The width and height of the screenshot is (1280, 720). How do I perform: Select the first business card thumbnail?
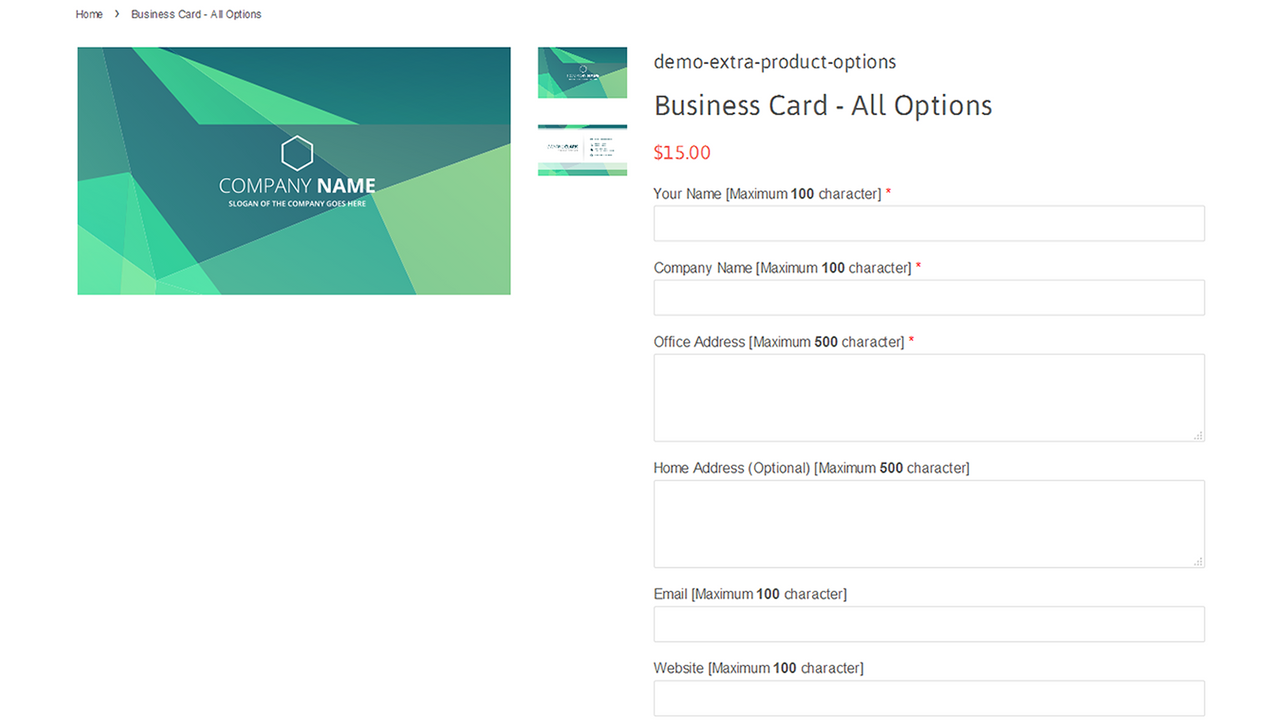tap(582, 72)
